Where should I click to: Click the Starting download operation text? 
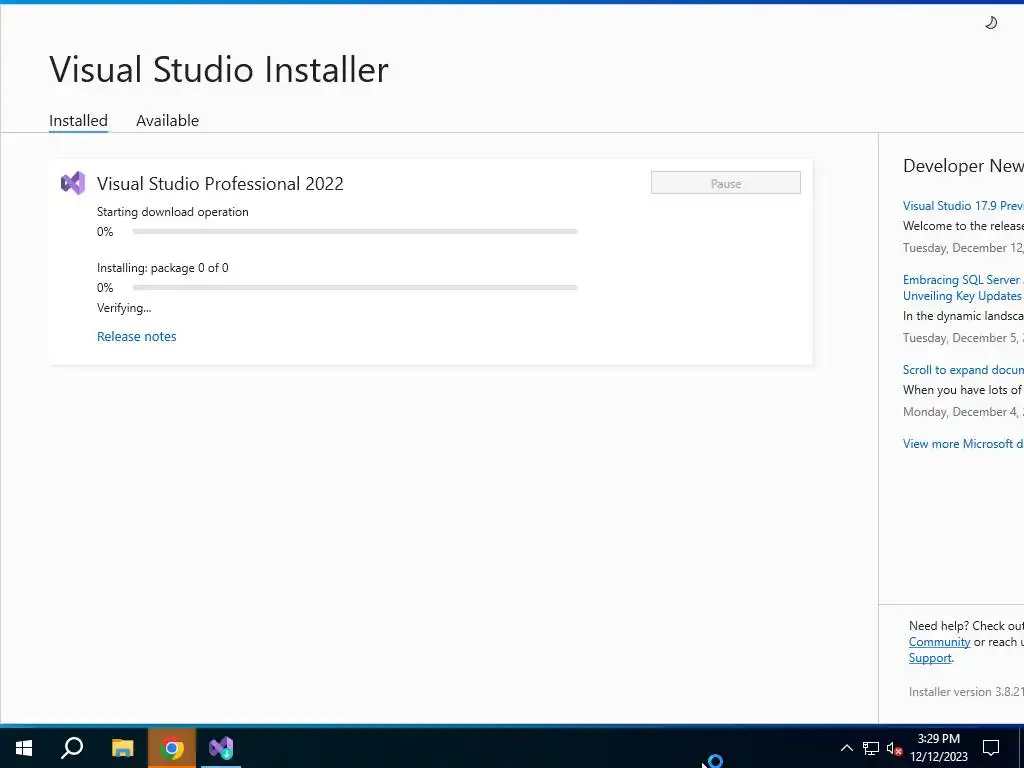pos(172,212)
